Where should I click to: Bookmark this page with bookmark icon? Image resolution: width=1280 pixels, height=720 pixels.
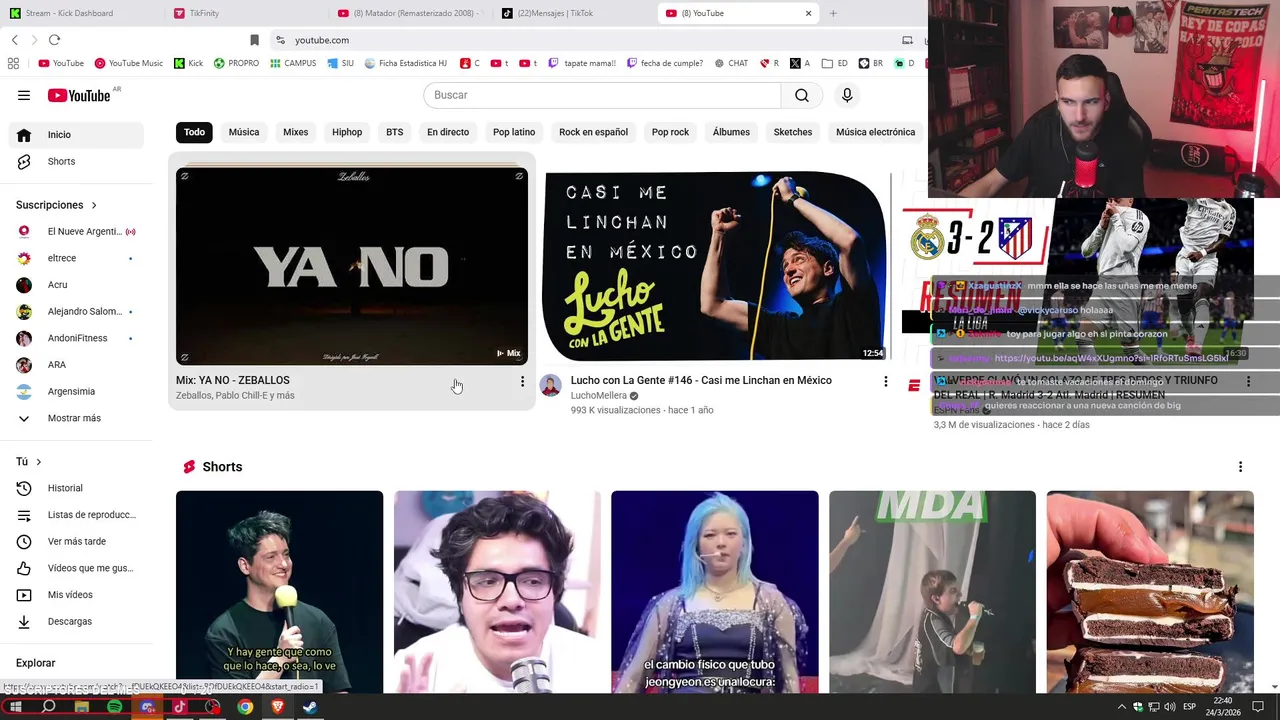click(254, 40)
